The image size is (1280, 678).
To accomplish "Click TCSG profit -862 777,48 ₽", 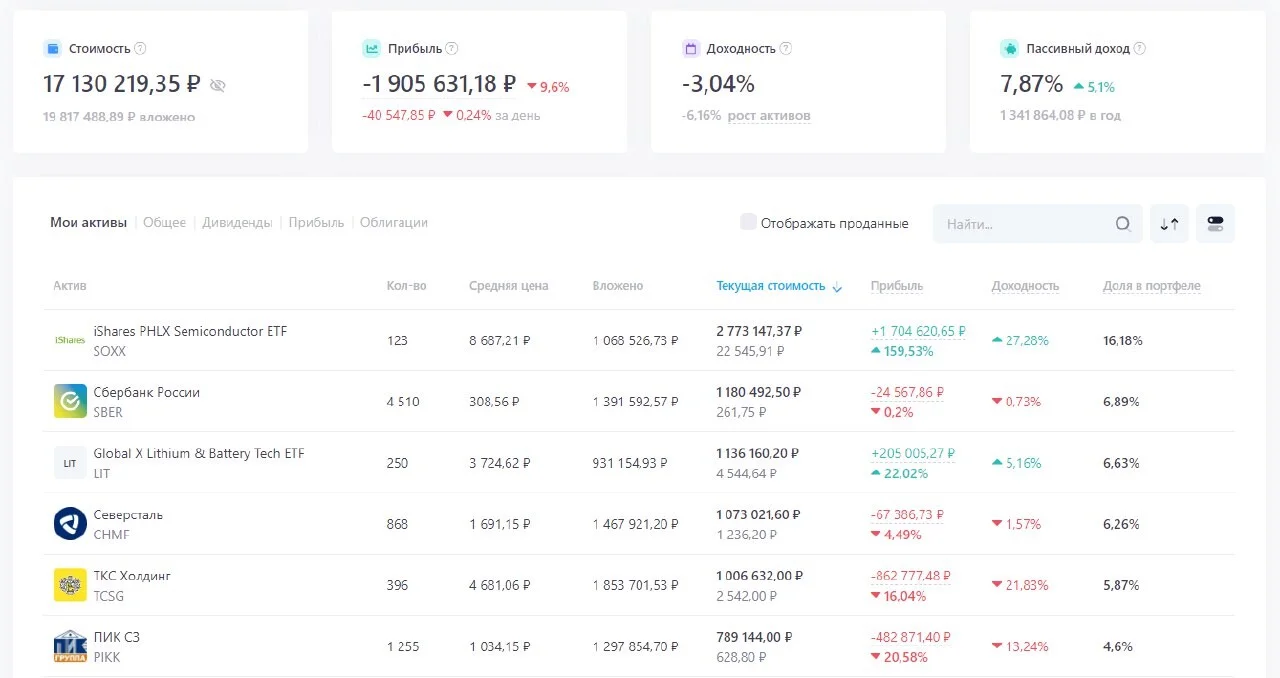I will [911, 576].
